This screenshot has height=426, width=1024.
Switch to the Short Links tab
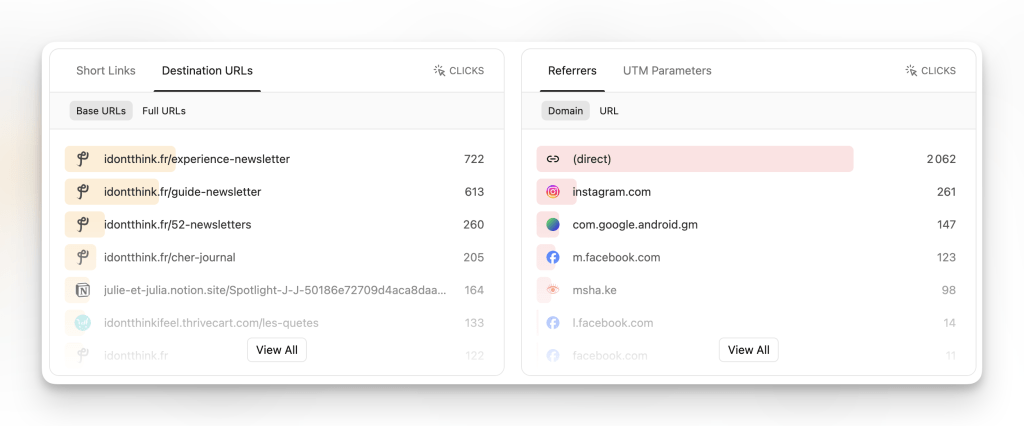click(106, 71)
